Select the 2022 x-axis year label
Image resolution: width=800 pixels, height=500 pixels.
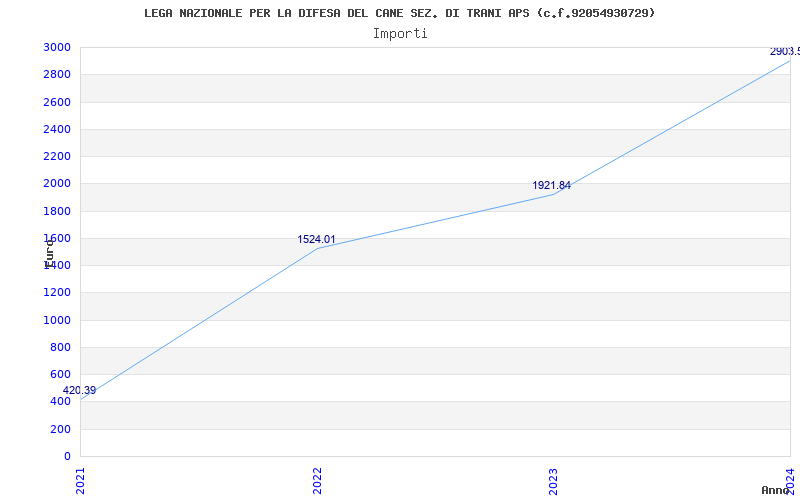pos(317,481)
